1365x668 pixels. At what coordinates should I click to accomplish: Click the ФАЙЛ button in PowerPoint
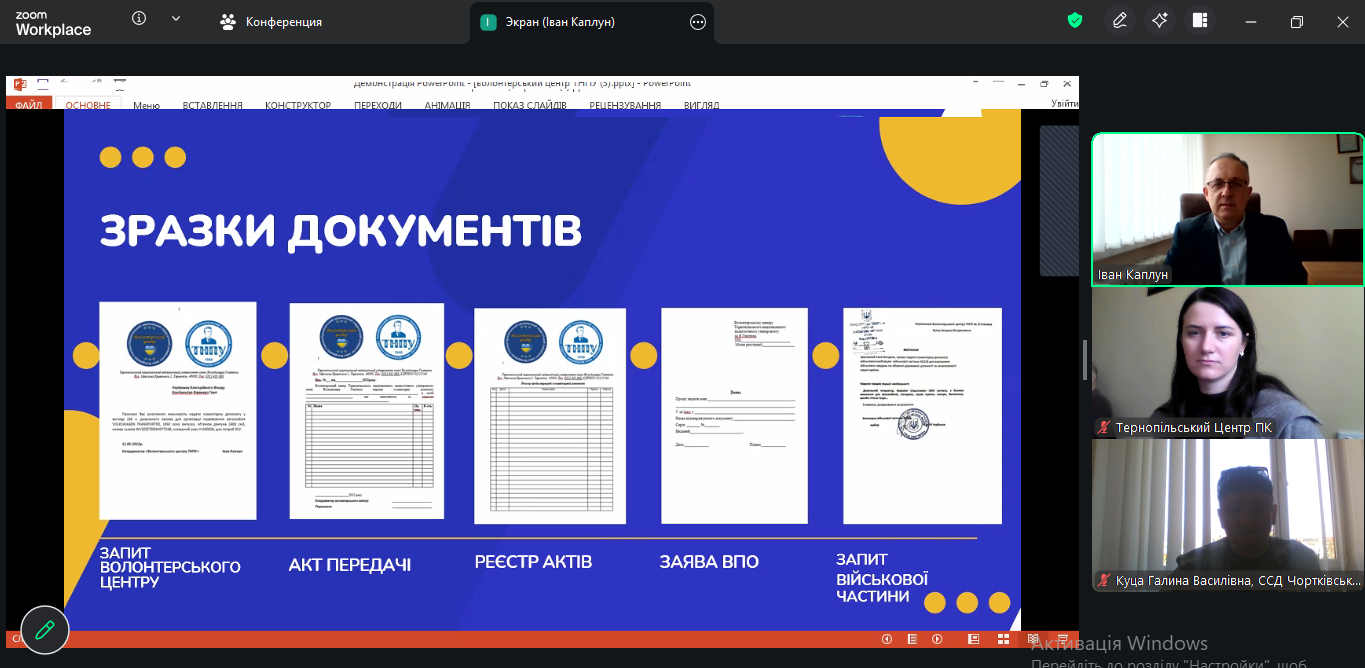click(29, 105)
